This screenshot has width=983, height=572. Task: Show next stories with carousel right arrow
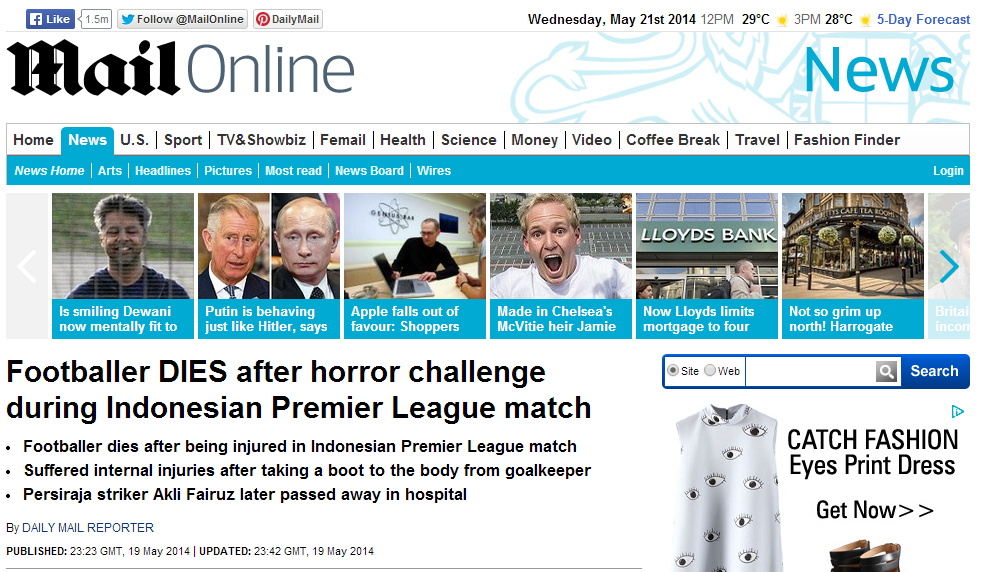point(948,267)
